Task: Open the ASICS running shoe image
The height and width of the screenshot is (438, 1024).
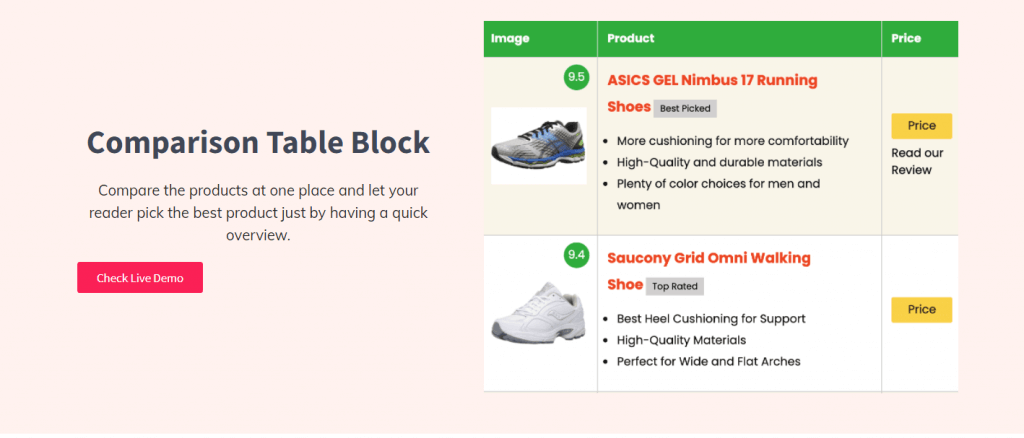Action: (539, 146)
